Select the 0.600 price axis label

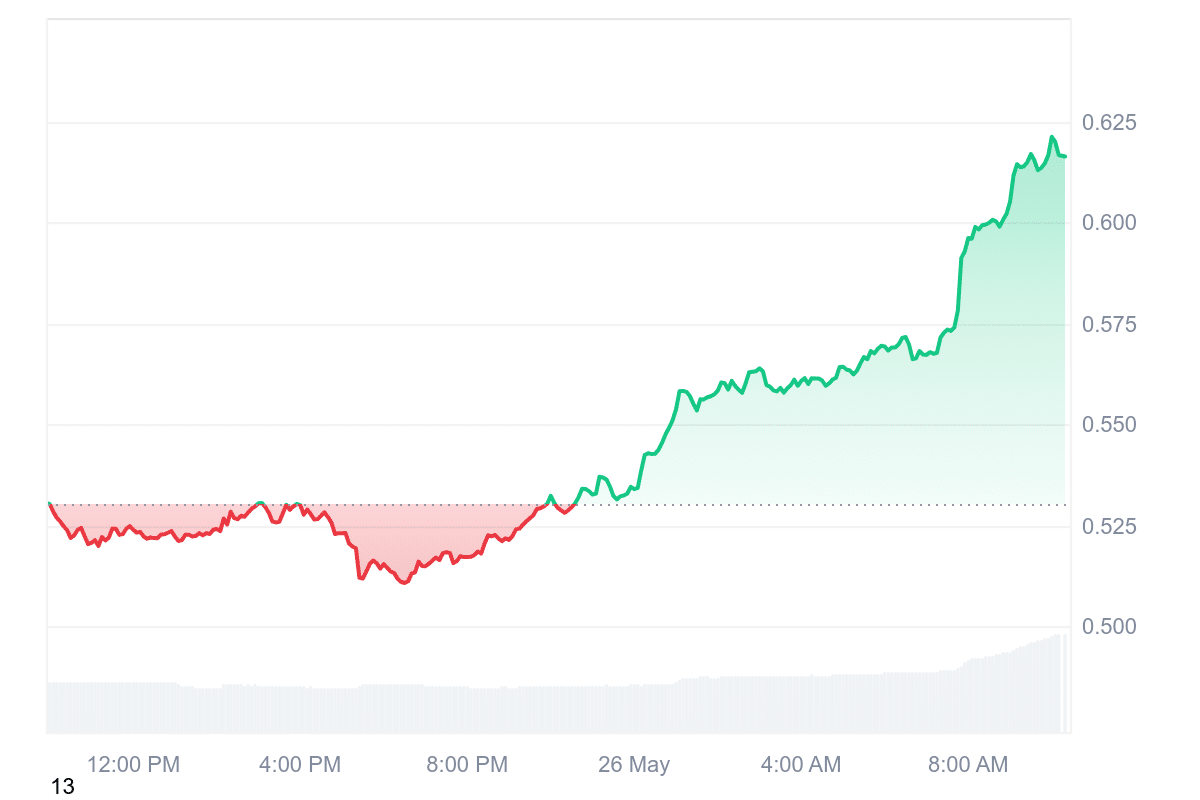pos(1110,222)
